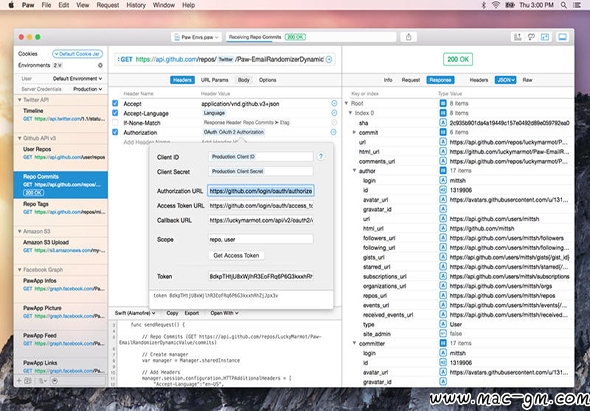The height and width of the screenshot is (411, 590).
Task: Expand the commit node in response tree
Action: [x=354, y=132]
